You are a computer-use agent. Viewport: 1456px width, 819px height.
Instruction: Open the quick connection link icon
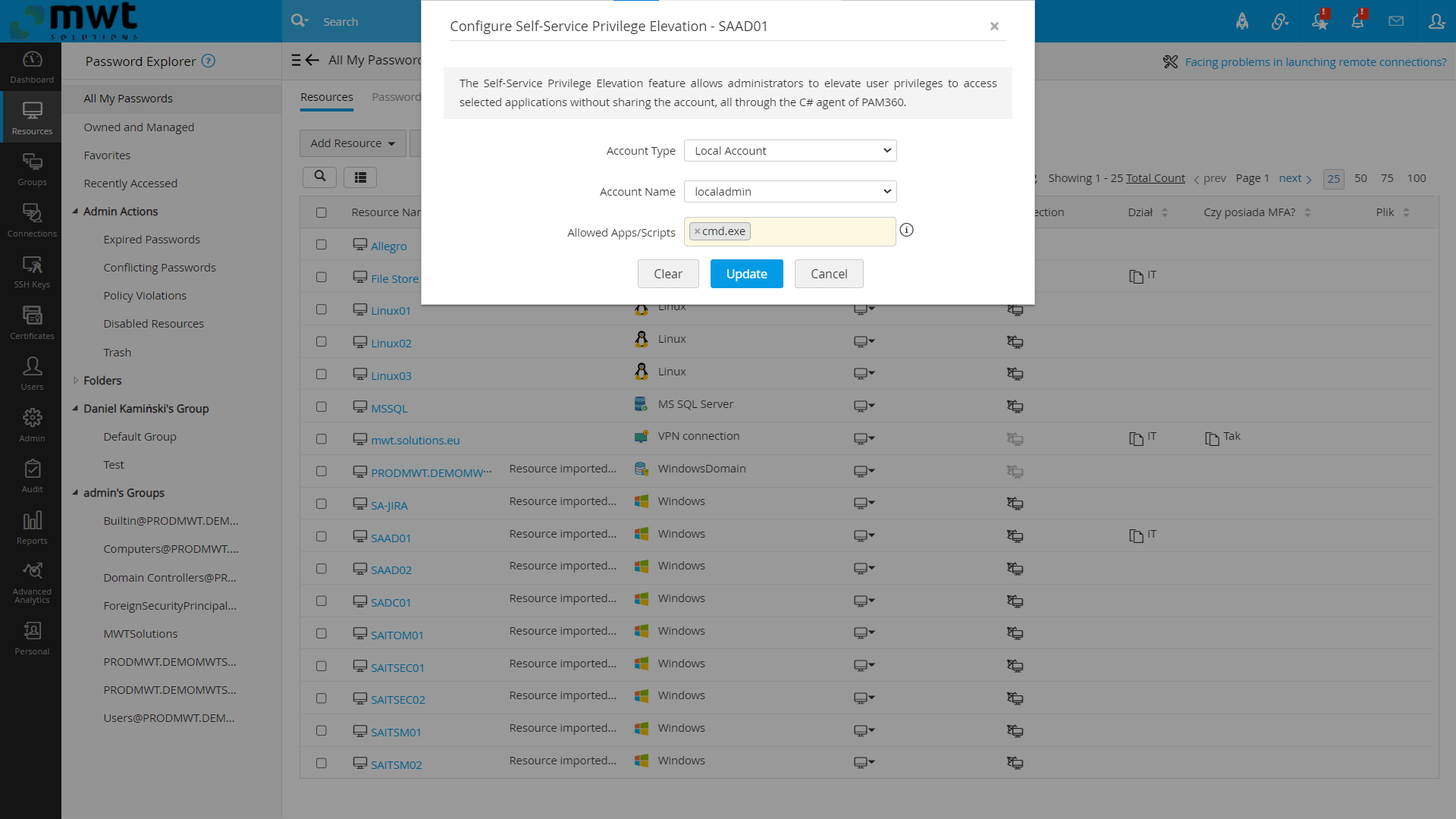coord(1280,20)
